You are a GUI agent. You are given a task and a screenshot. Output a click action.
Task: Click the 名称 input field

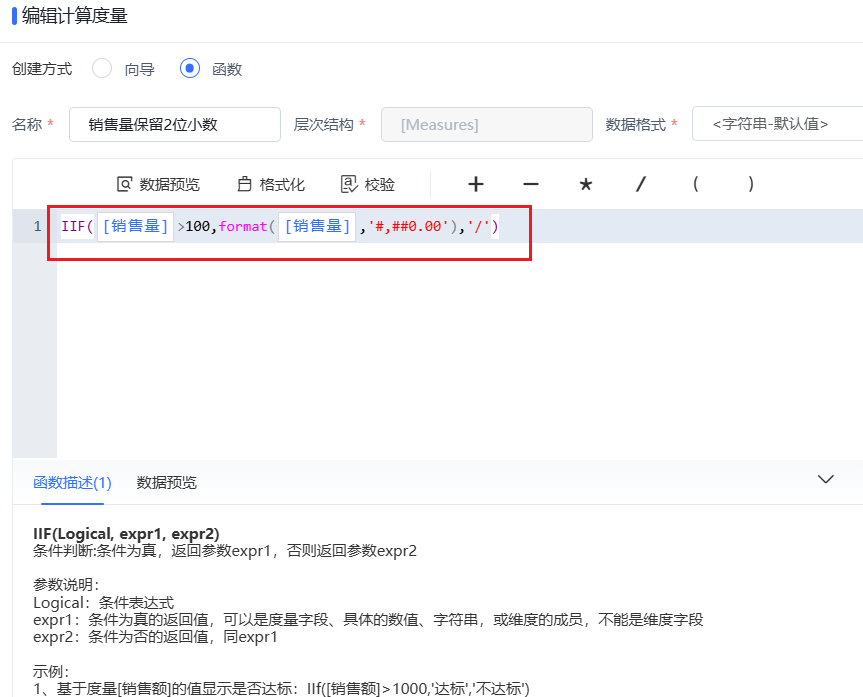point(174,124)
